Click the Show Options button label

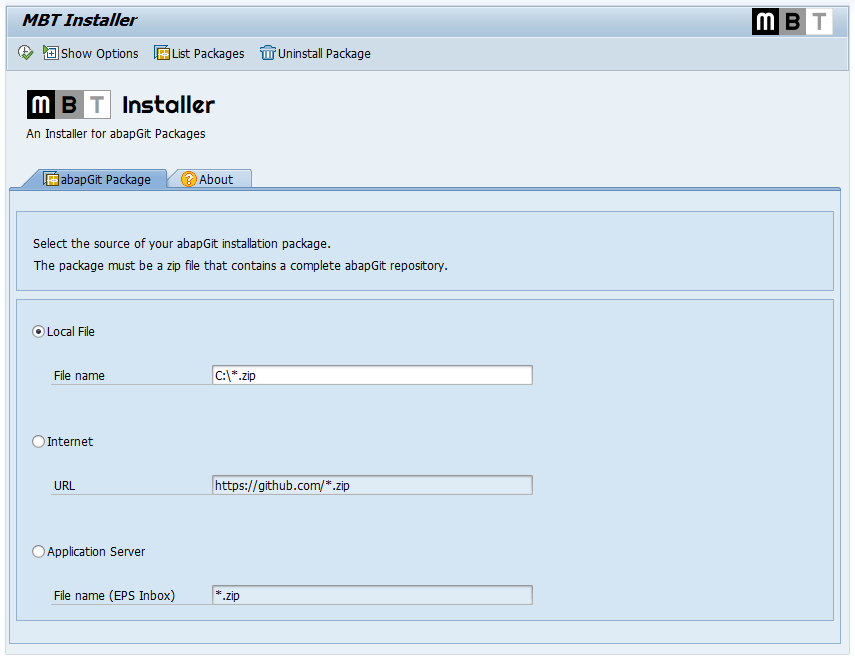[x=100, y=53]
